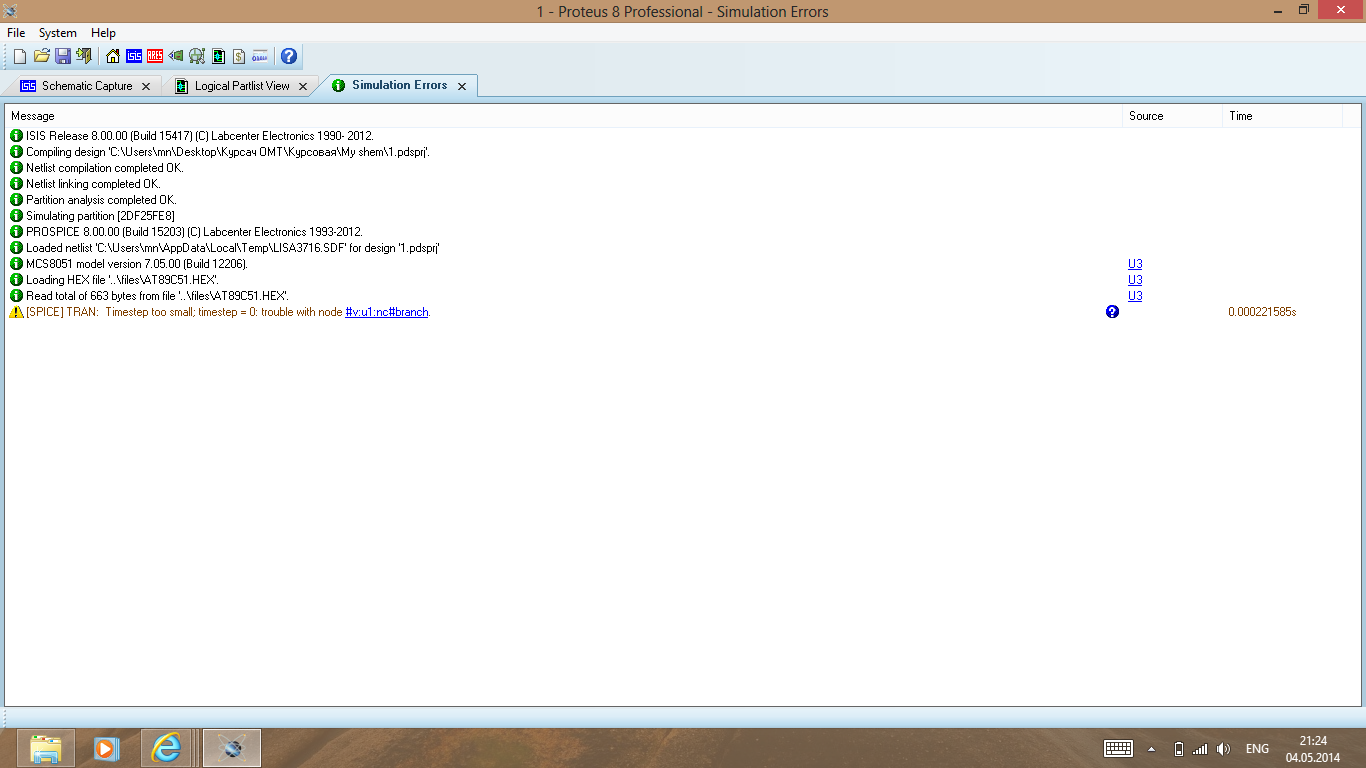Click the yellow warning icon on SPICE row

pos(16,312)
